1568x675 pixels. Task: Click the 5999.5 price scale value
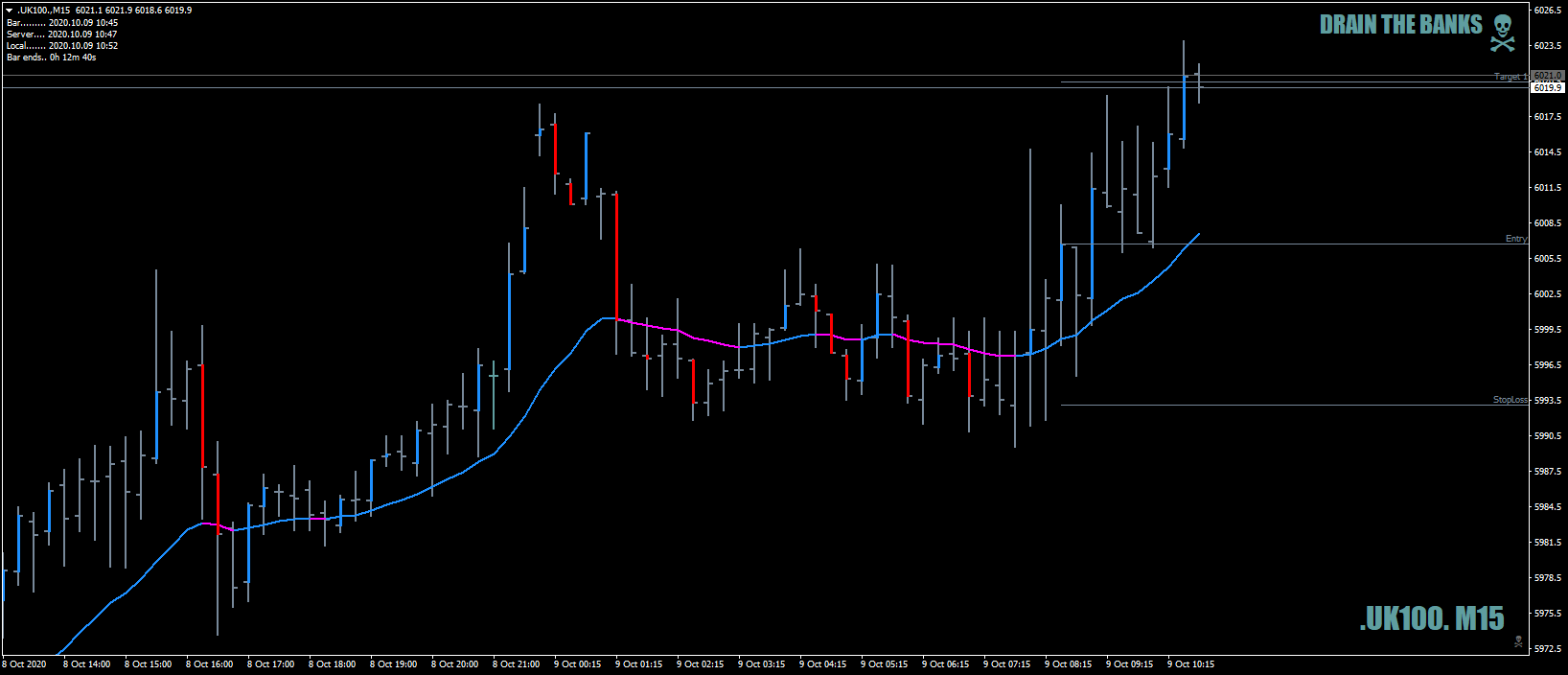(x=1547, y=329)
